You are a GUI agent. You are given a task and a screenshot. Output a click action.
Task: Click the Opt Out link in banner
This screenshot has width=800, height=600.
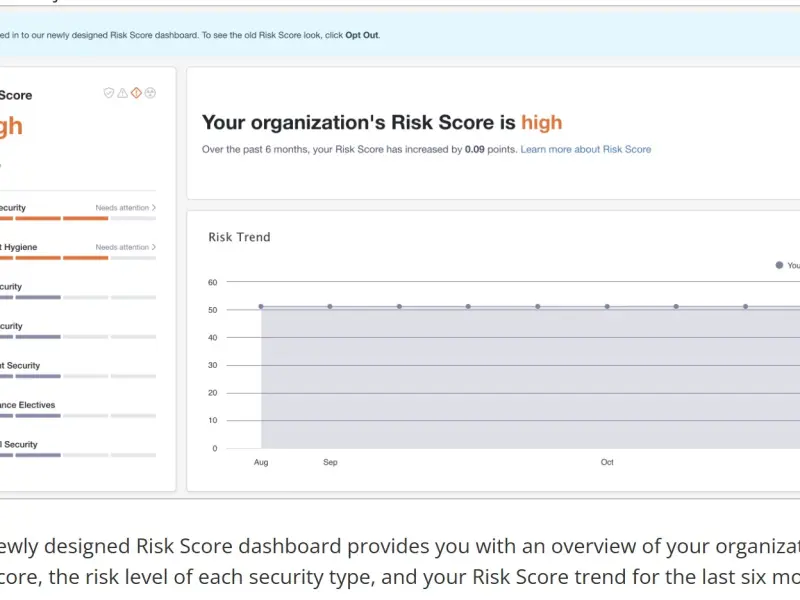(362, 35)
